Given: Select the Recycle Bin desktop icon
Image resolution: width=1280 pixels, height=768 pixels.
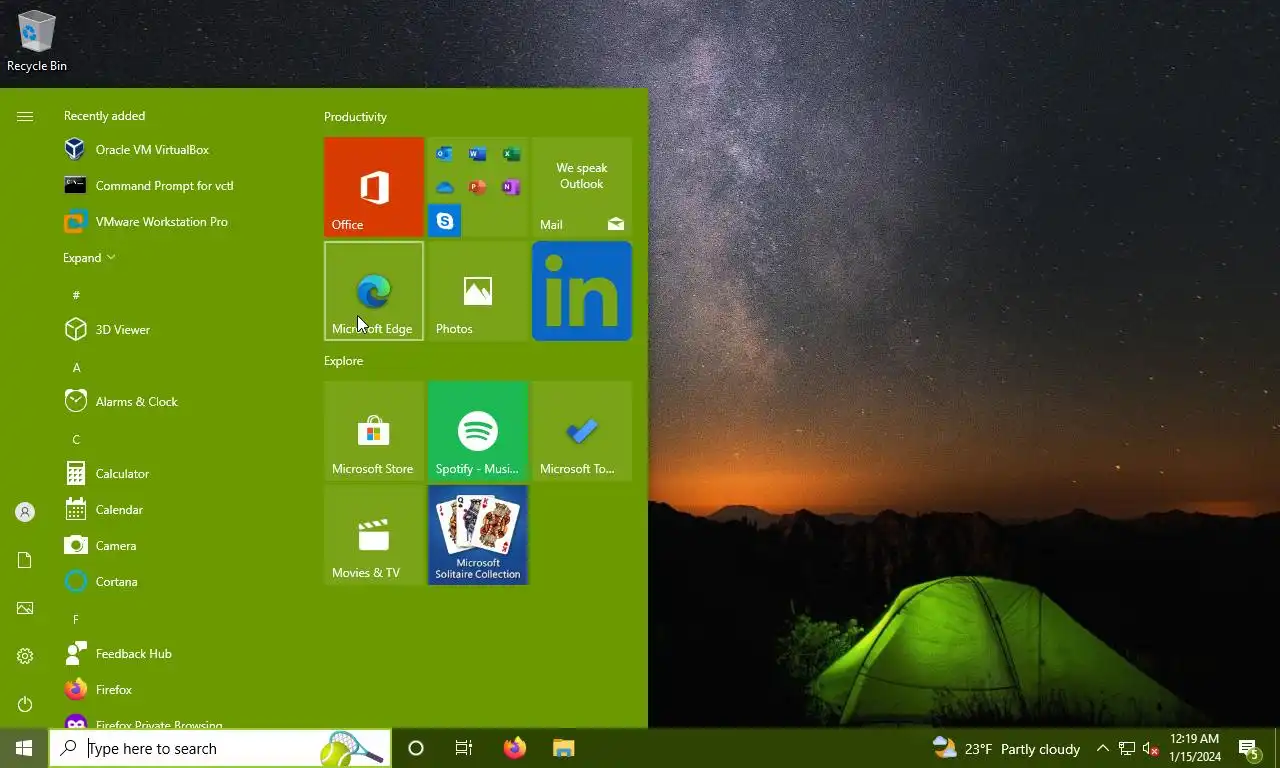Looking at the screenshot, I should point(37,41).
